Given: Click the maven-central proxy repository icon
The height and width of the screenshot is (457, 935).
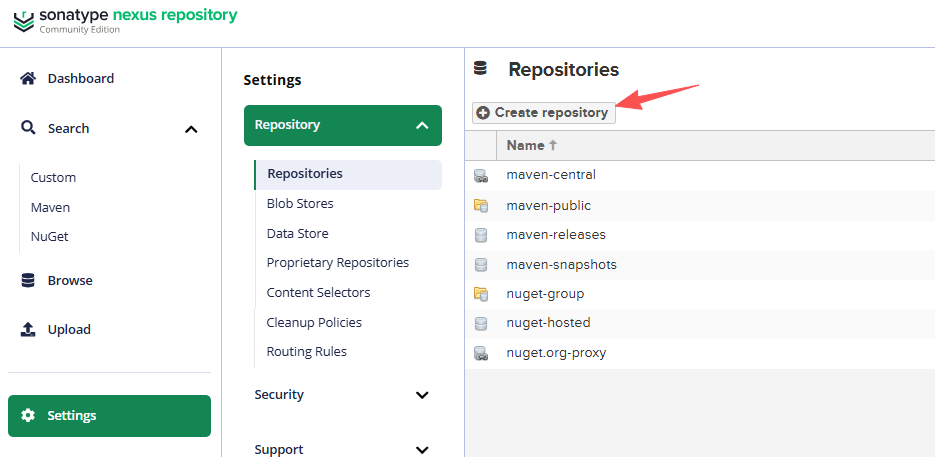Looking at the screenshot, I should (481, 175).
